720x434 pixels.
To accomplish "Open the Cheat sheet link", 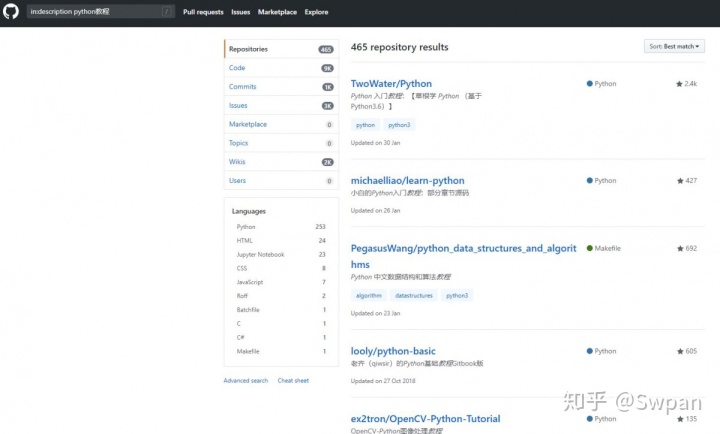I will 293,381.
